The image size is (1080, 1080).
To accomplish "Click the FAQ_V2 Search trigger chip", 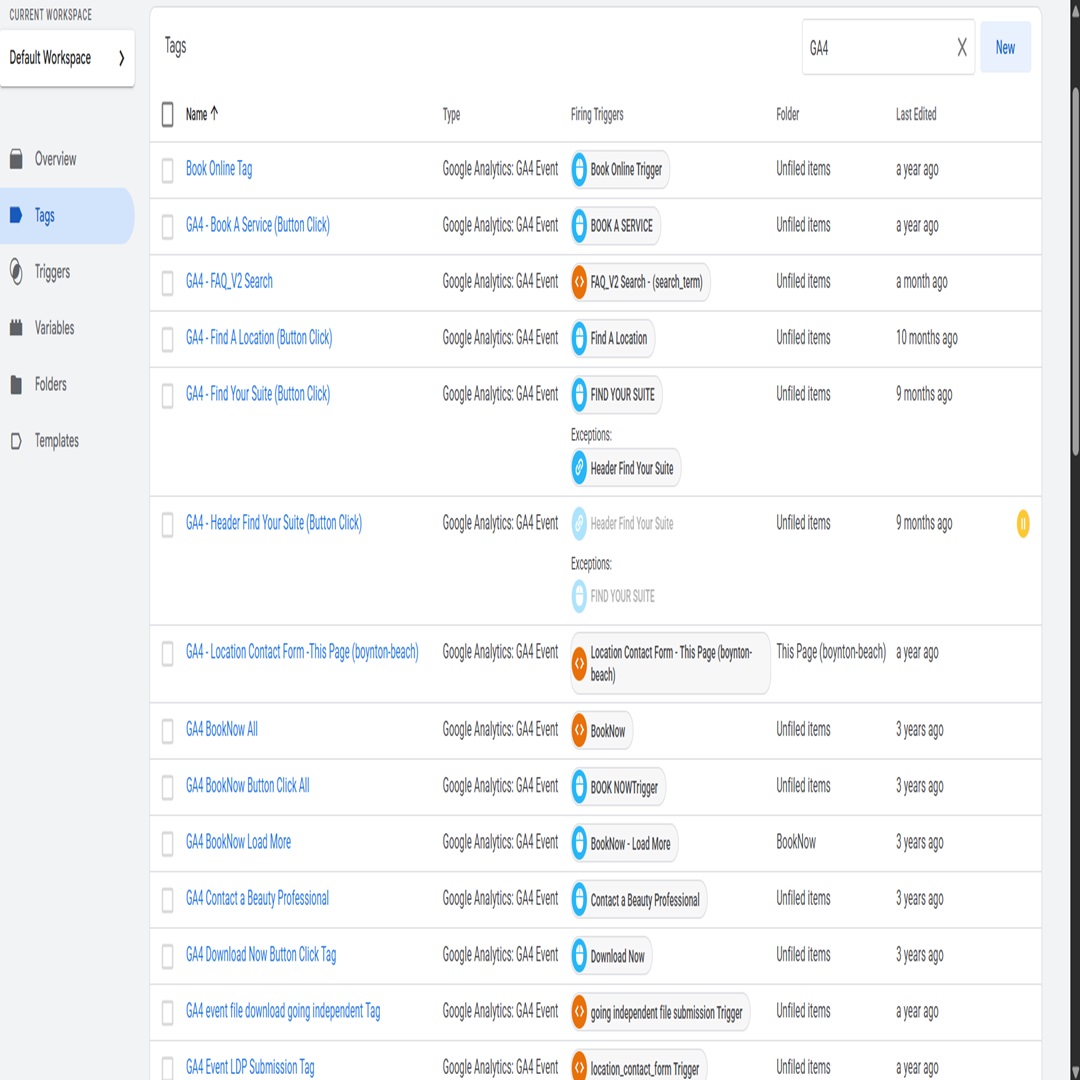I will click(638, 282).
